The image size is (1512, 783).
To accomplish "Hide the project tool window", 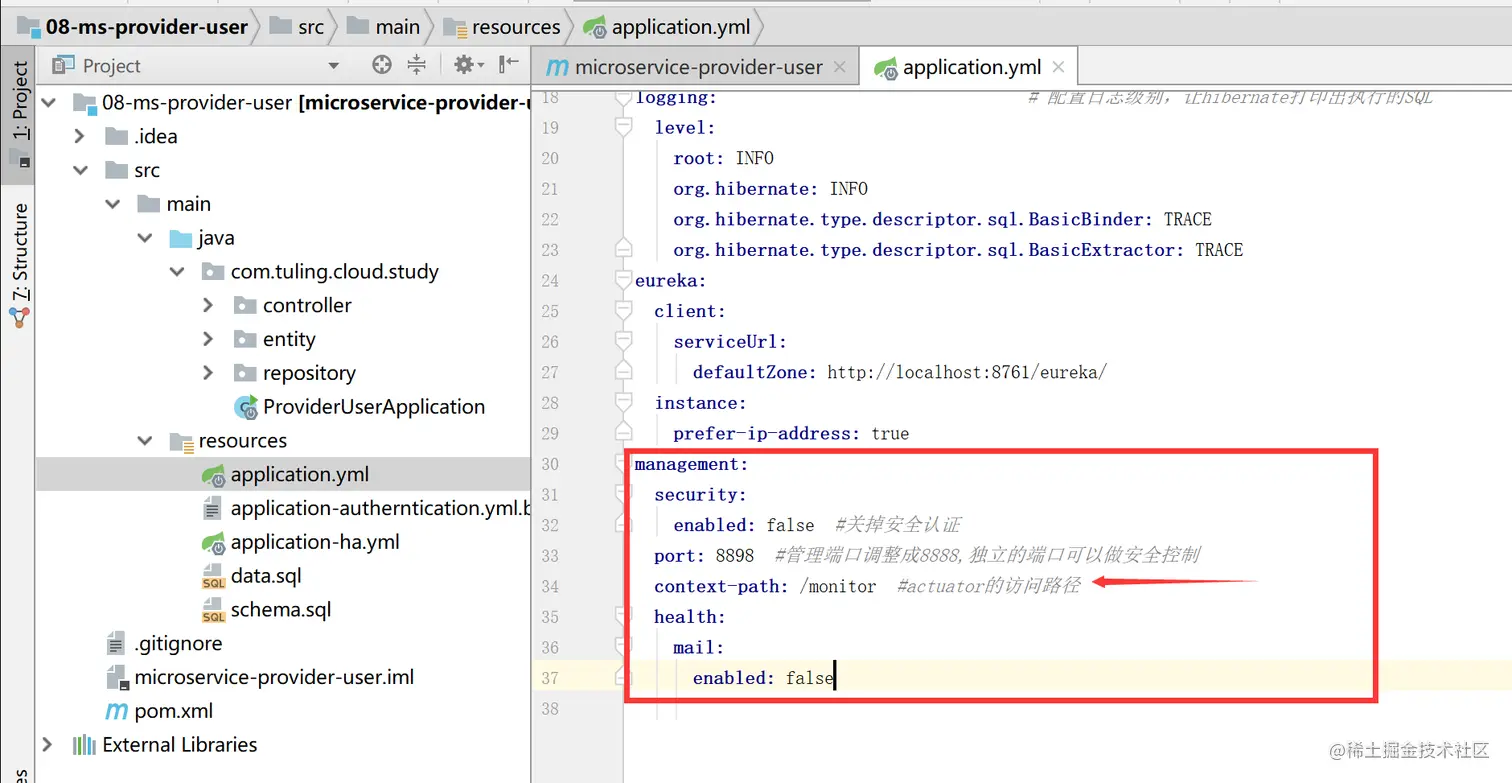I will tap(509, 65).
